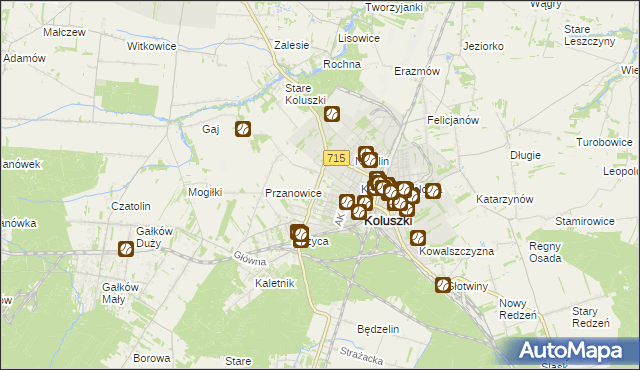Select the Lisowice label
The image size is (640, 370).
coord(359,38)
